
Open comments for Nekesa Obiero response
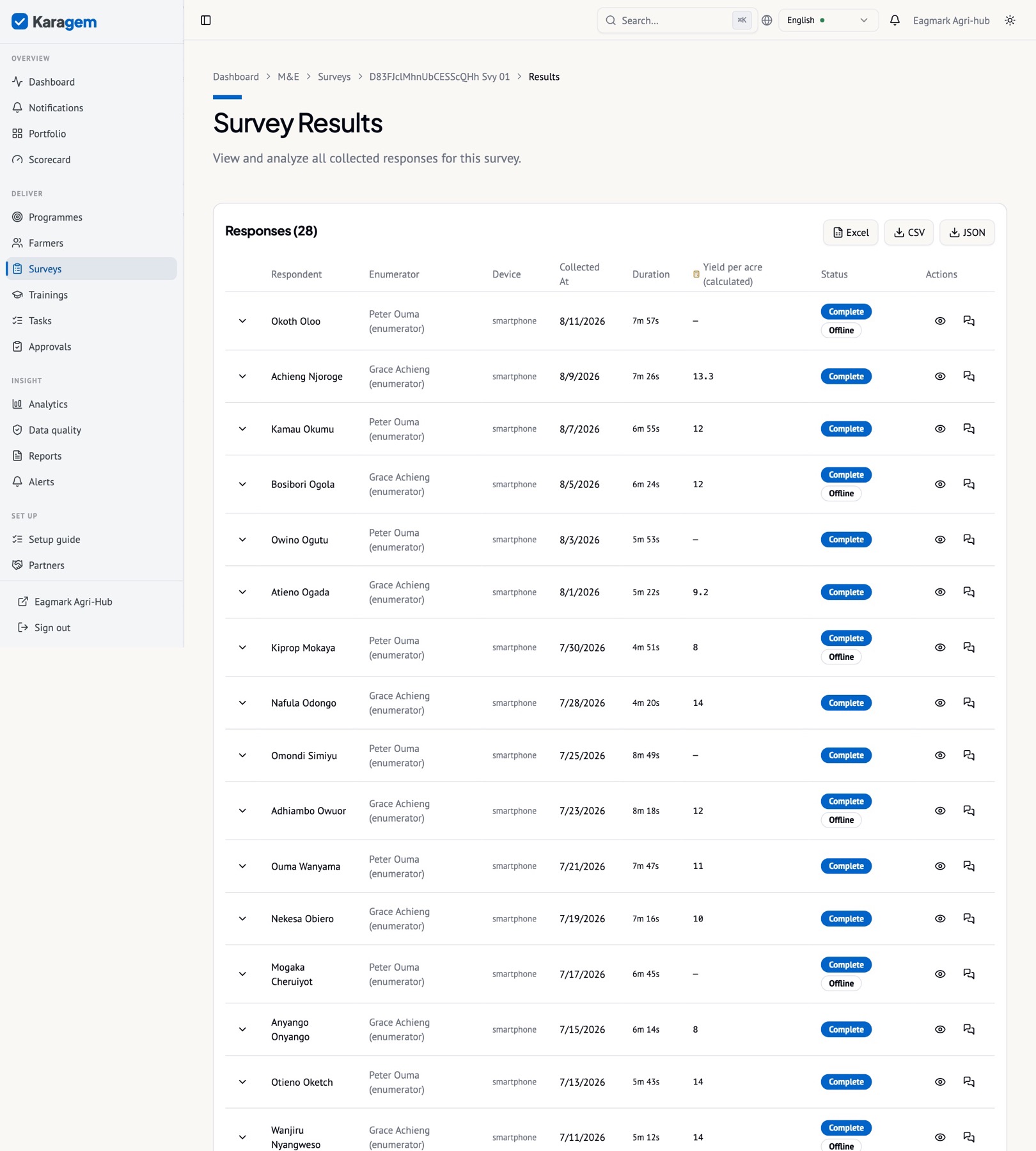(969, 919)
